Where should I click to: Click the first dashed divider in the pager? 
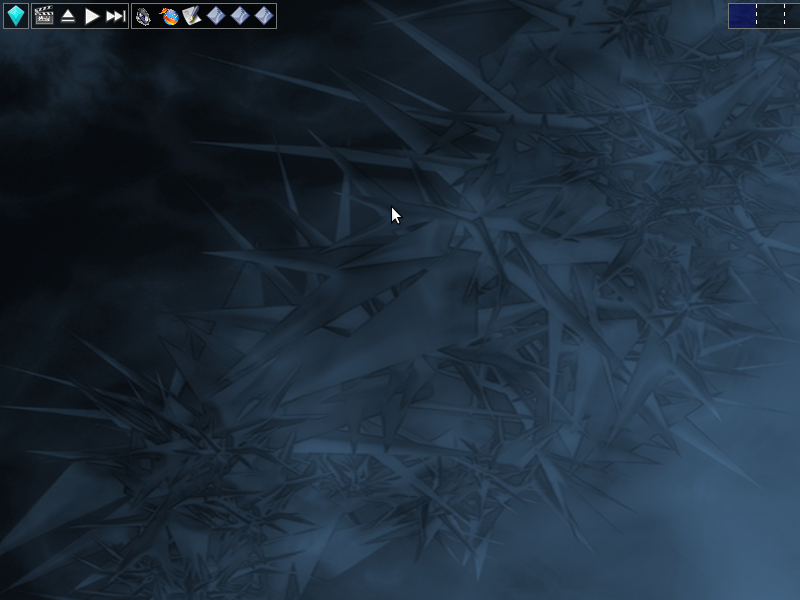click(757, 16)
